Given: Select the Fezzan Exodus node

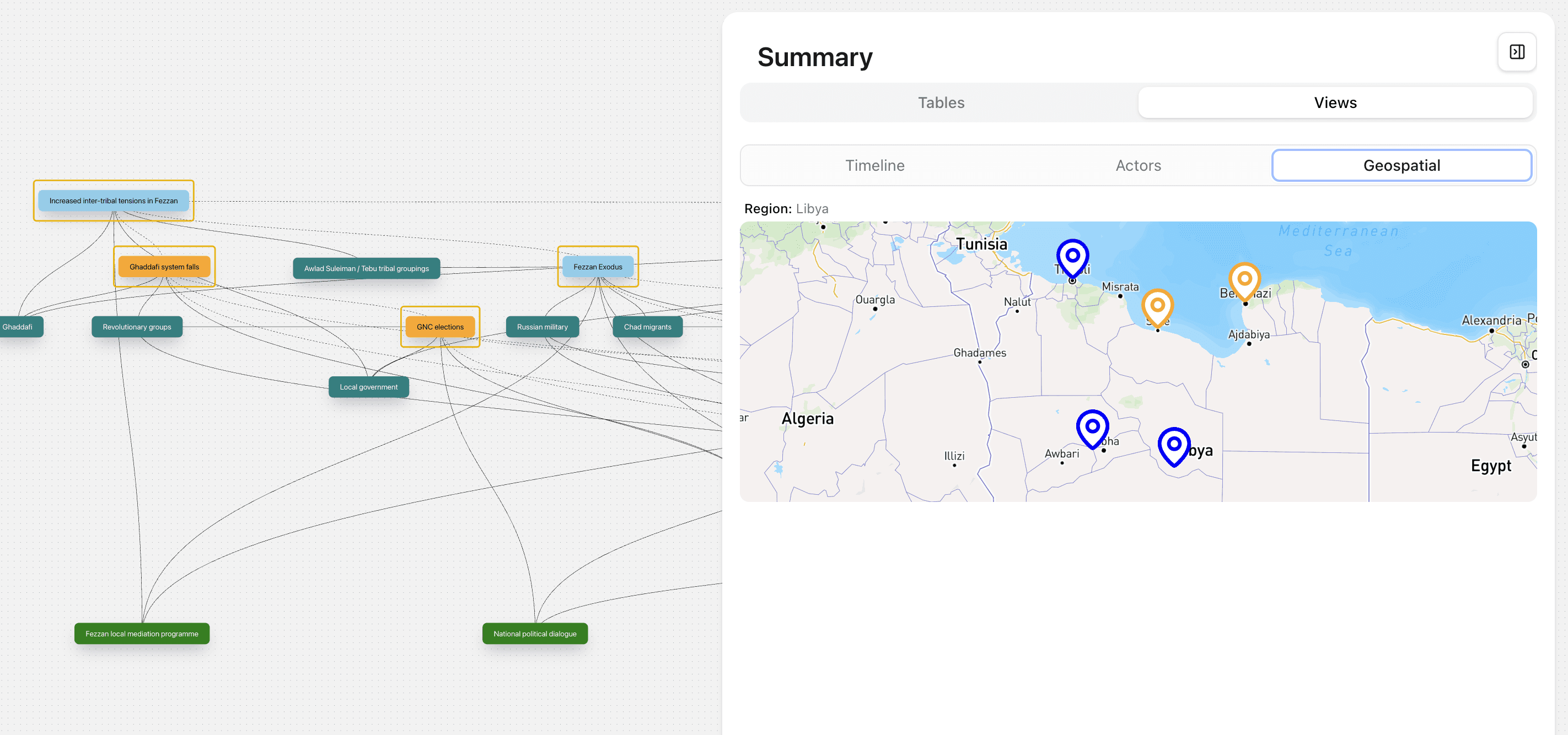Looking at the screenshot, I should point(598,267).
